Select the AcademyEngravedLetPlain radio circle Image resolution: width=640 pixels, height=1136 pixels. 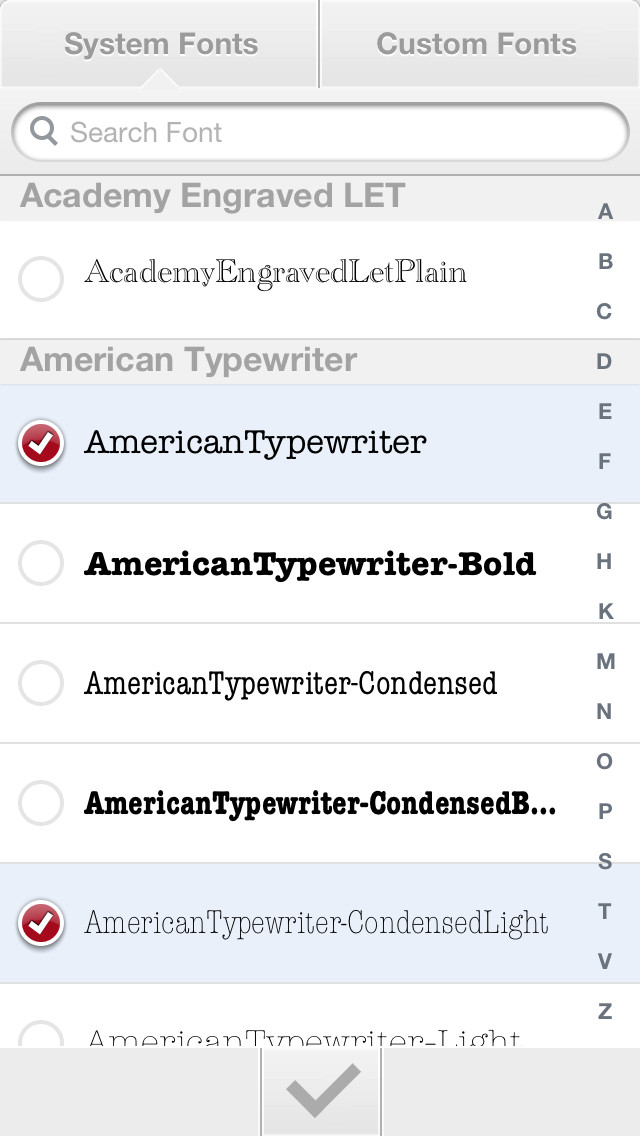[x=41, y=279]
